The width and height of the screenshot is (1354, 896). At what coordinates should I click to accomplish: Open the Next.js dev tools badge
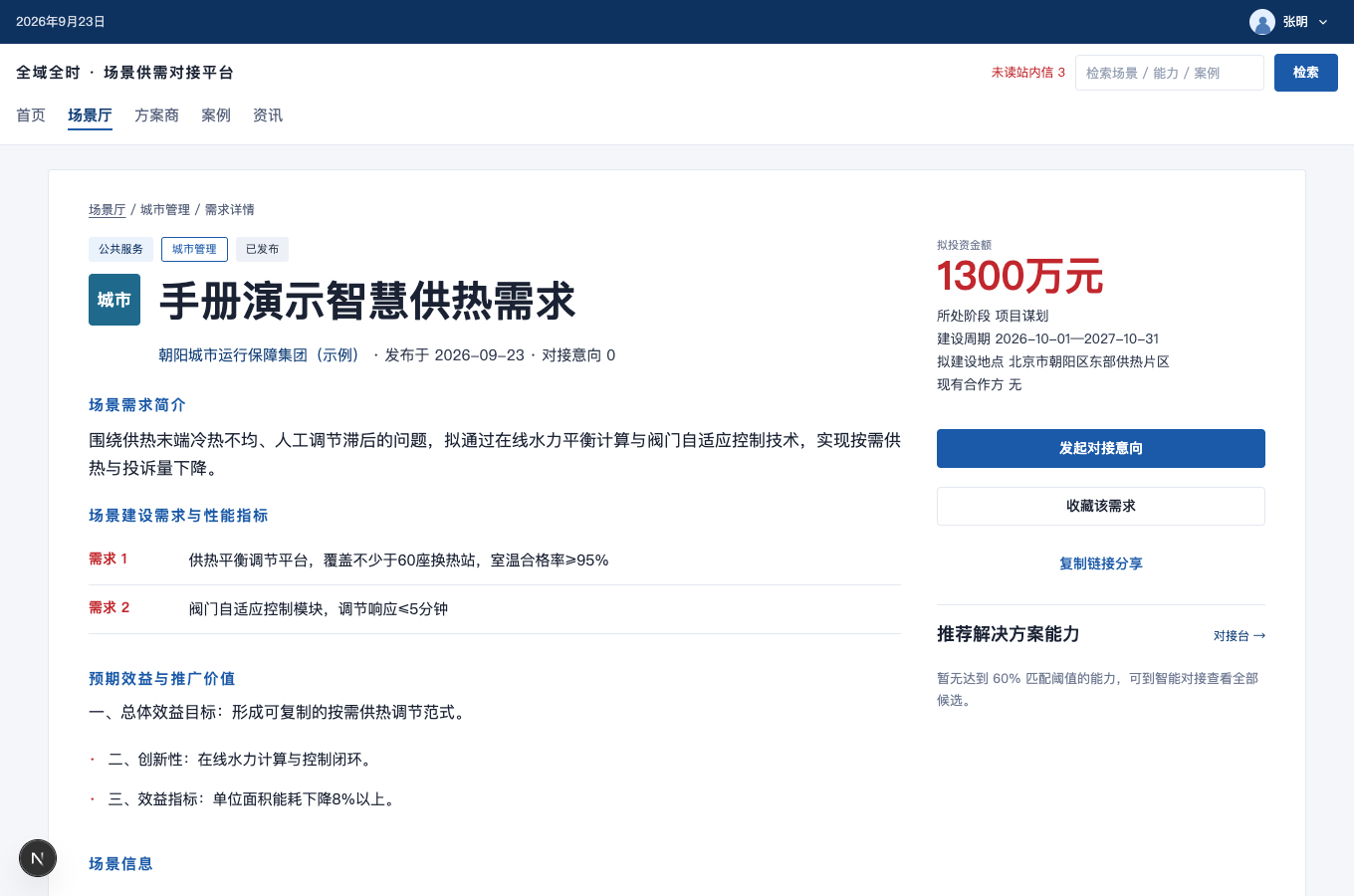[x=38, y=858]
